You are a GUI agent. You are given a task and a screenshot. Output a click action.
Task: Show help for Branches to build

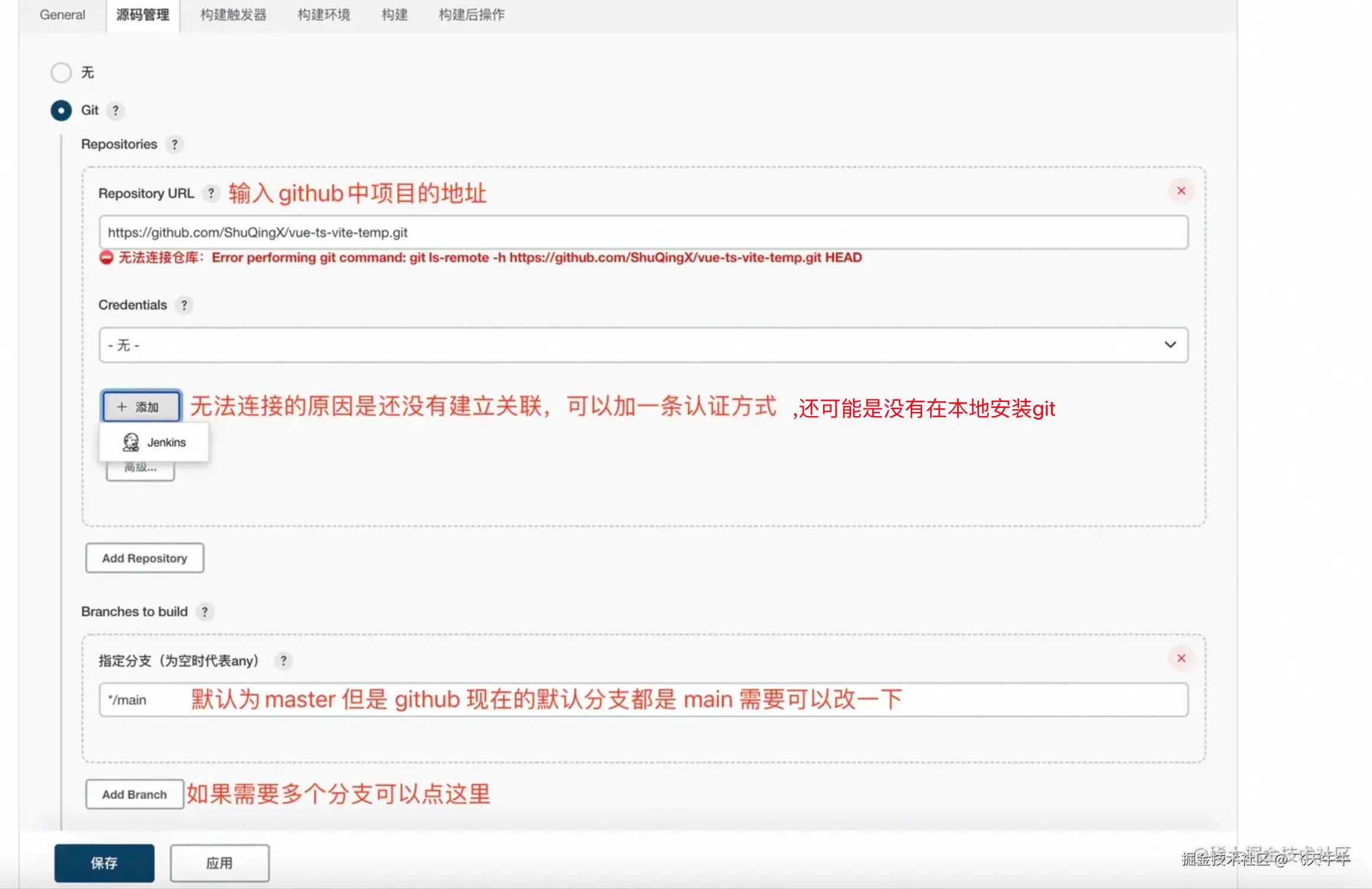click(x=205, y=612)
